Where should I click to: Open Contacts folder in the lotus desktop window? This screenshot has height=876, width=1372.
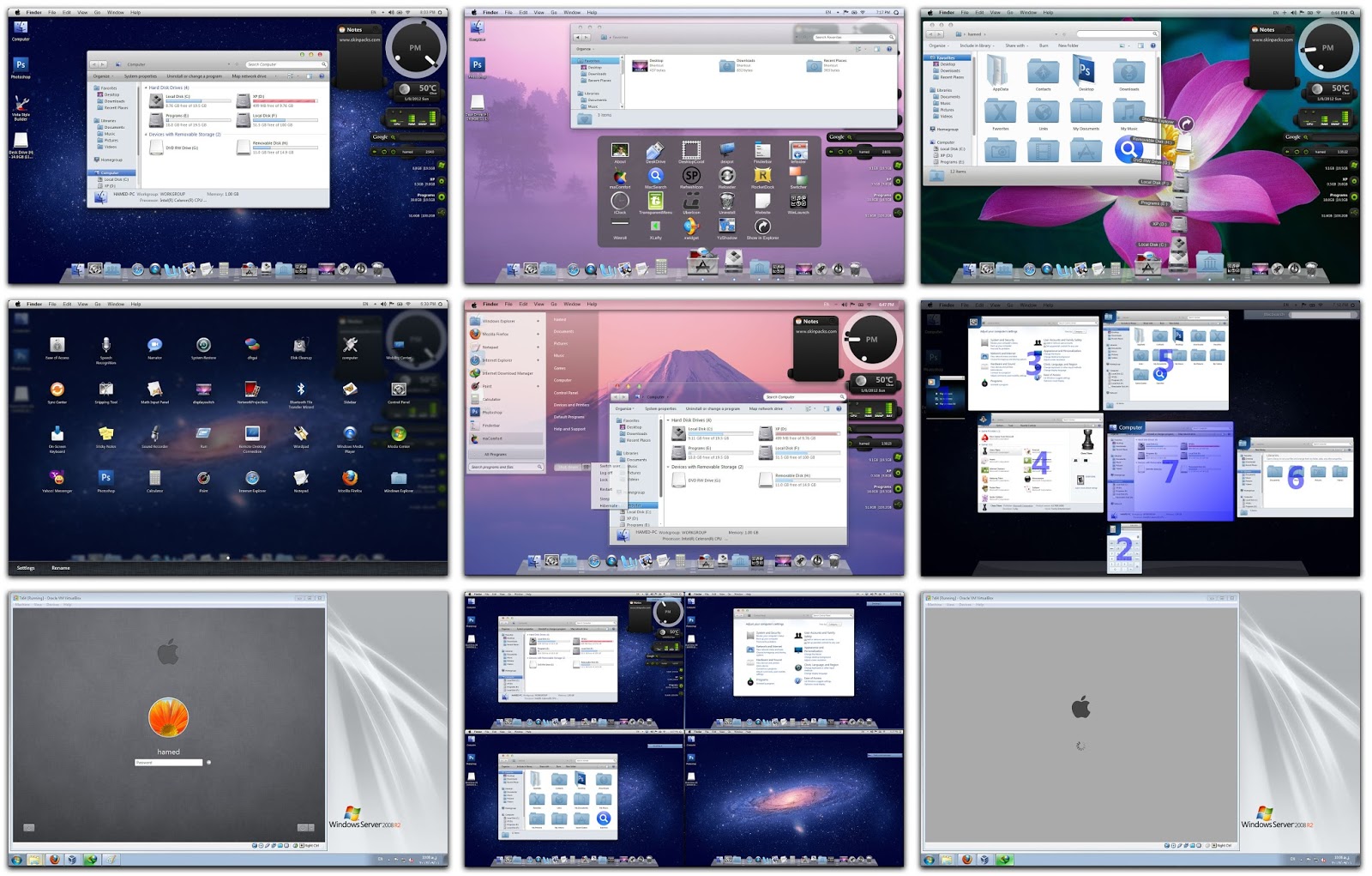[1044, 74]
